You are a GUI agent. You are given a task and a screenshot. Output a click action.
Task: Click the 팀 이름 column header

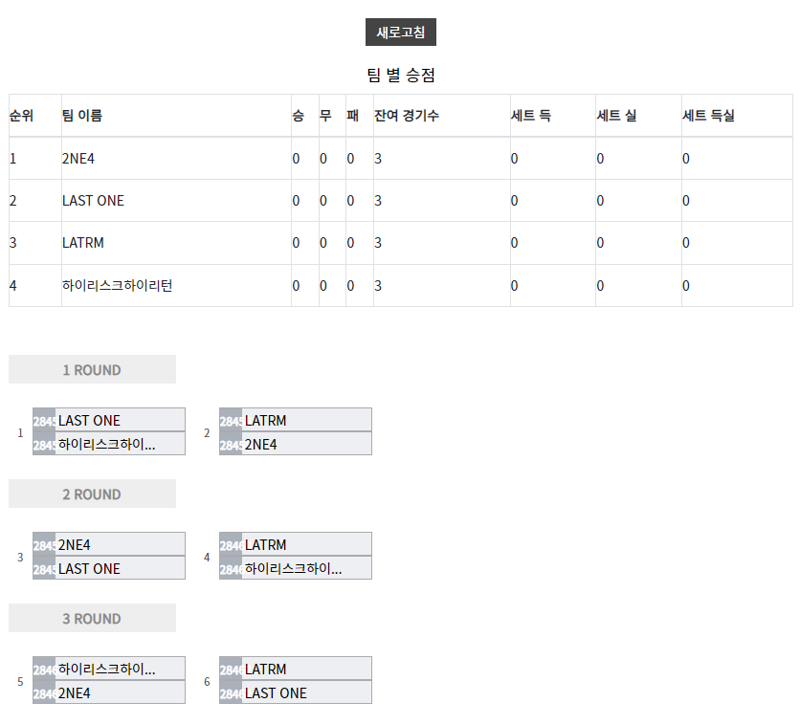click(82, 115)
